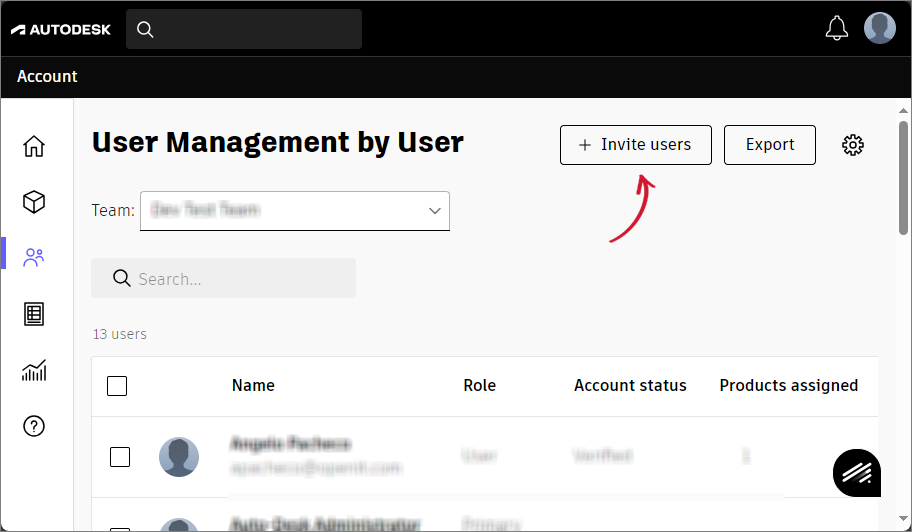Click the magnifier icon in top search bar
The image size is (912, 532).
pyautogui.click(x=145, y=29)
